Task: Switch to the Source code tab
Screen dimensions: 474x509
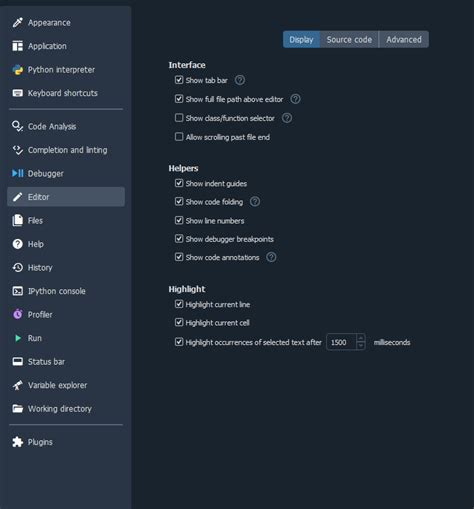Action: point(349,40)
